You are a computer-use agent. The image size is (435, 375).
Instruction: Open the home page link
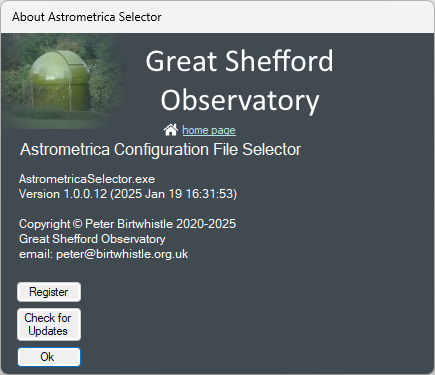click(x=209, y=130)
